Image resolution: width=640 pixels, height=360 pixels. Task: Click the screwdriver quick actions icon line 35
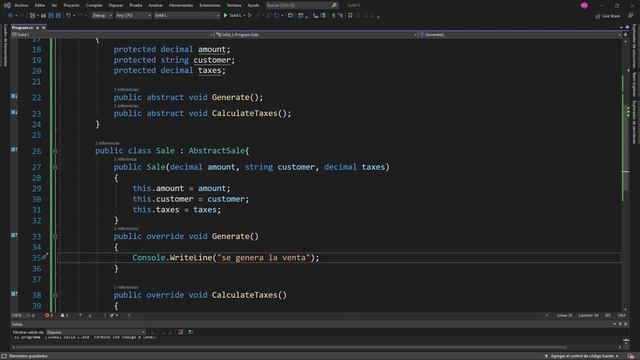pos(45,256)
